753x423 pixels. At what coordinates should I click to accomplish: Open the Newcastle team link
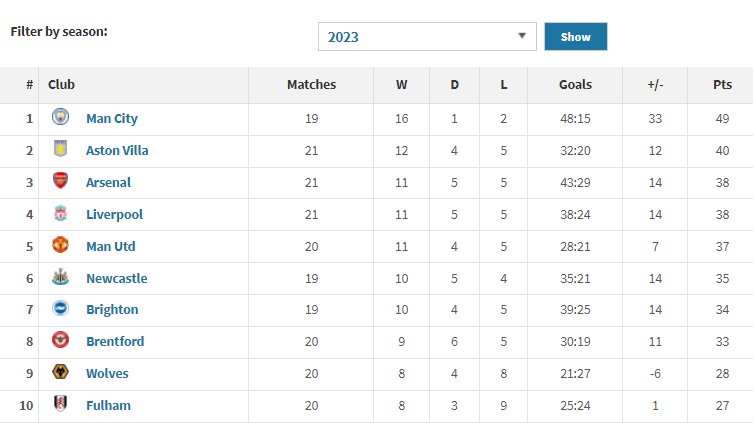click(x=117, y=278)
